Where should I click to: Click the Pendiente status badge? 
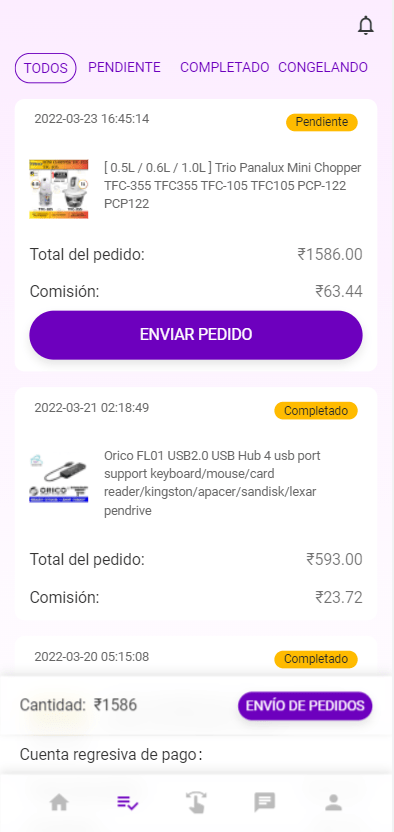322,123
